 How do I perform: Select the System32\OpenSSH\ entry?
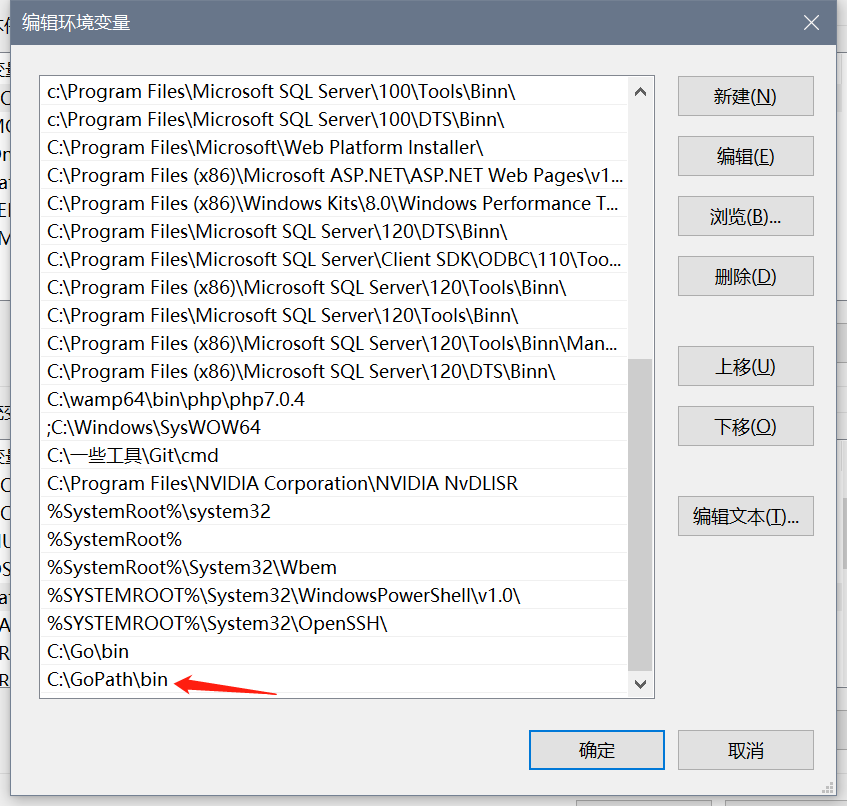pos(334,623)
